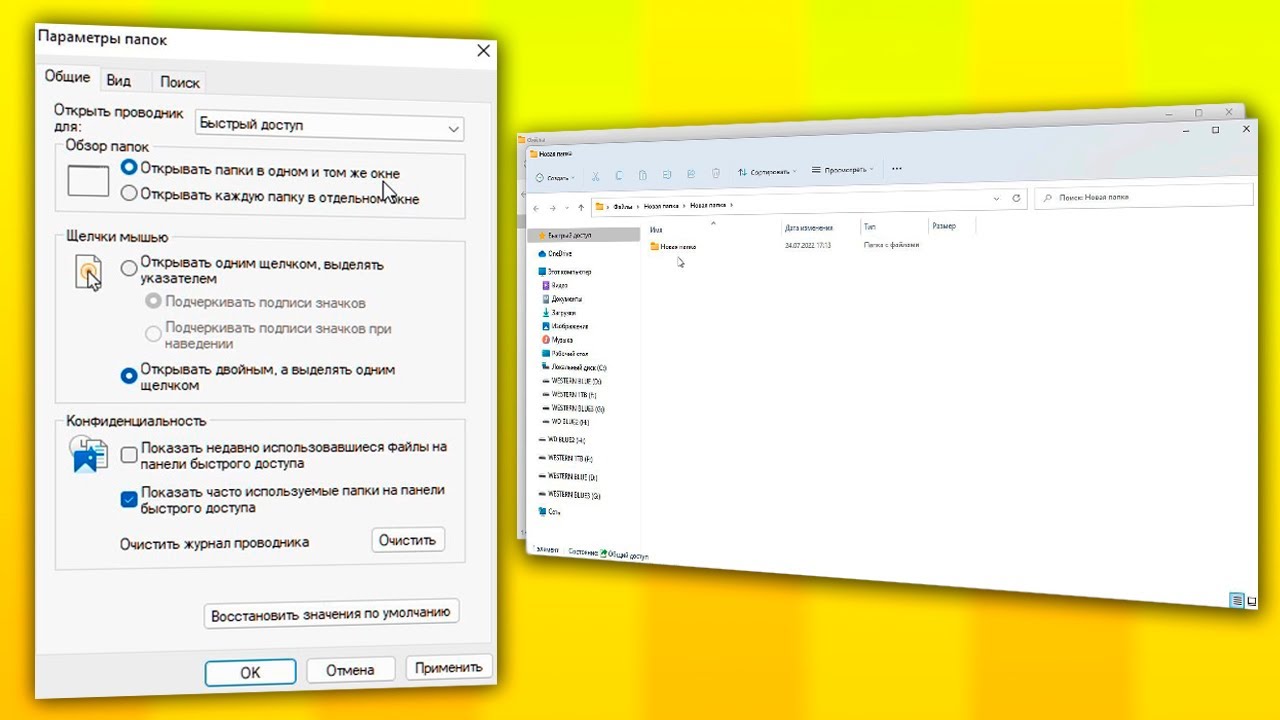Open the three-dots more menu in Explorer
Screen dimensions: 1280x720
point(896,168)
